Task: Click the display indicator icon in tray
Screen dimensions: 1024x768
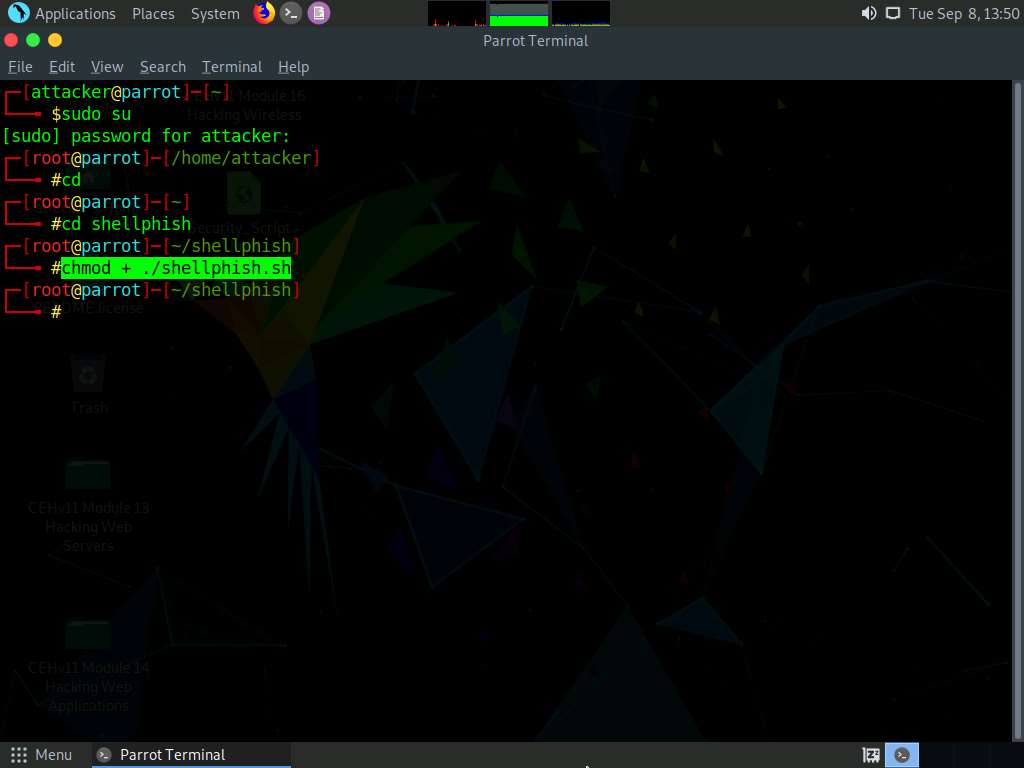Action: [x=893, y=13]
